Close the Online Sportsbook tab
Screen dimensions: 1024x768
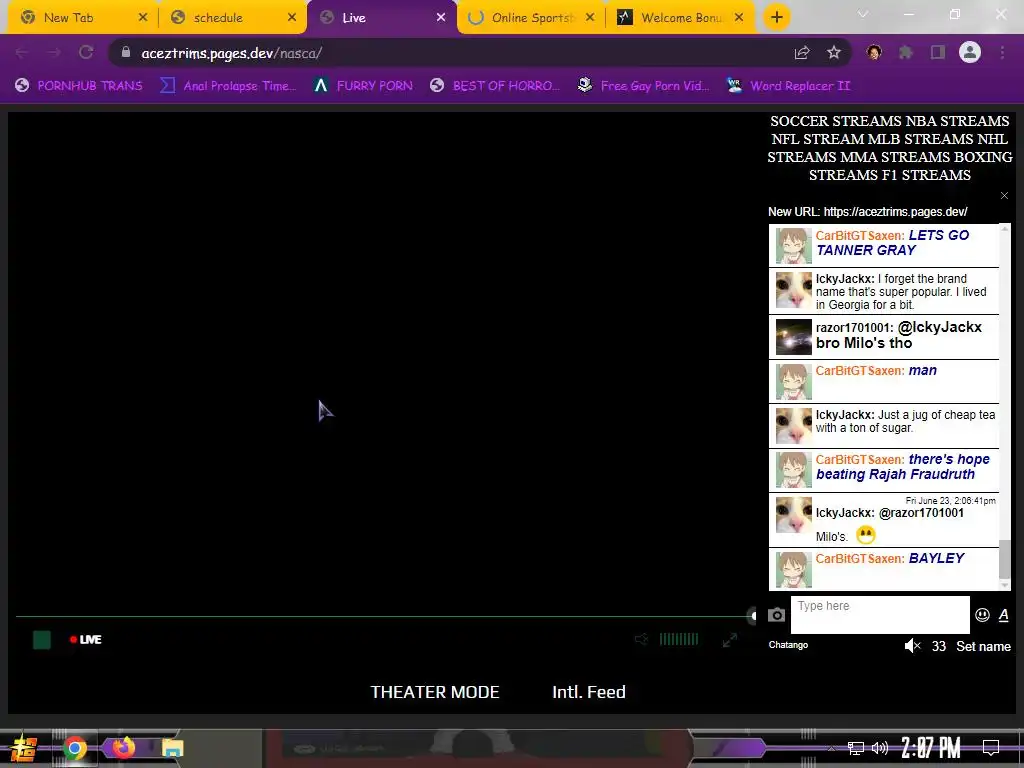coord(590,18)
